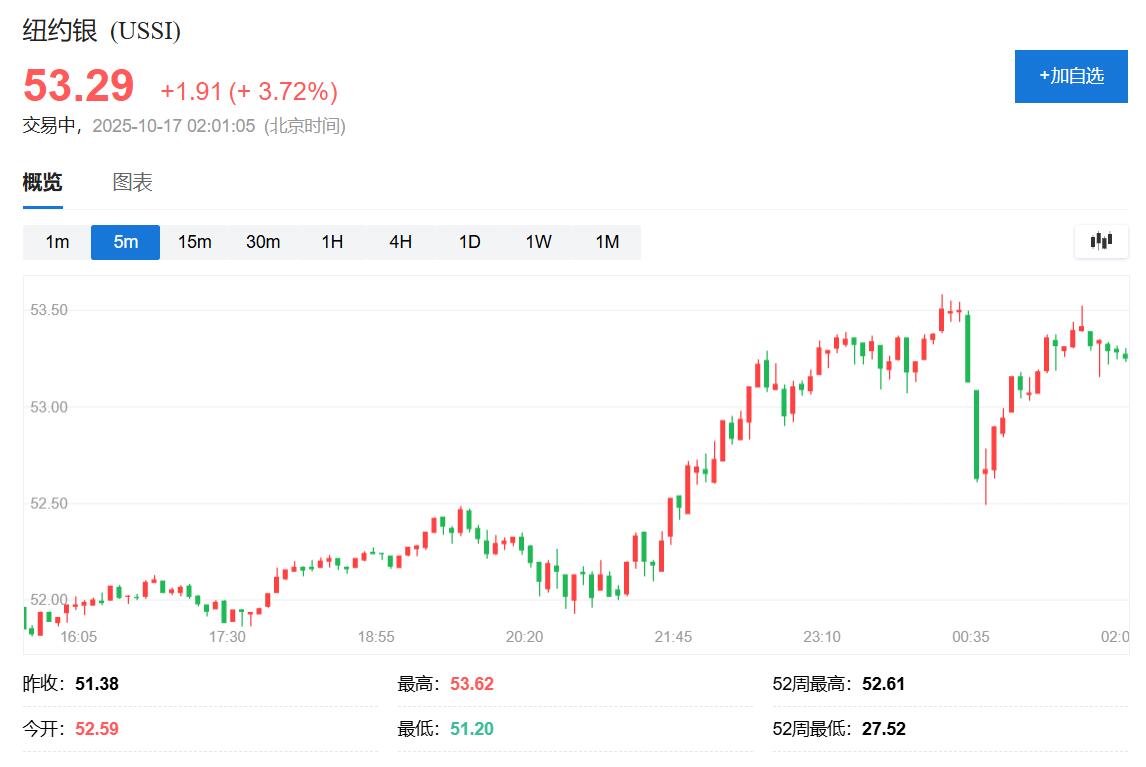Click the 最高 value 53.62
This screenshot has width=1146, height=767.
(x=472, y=684)
